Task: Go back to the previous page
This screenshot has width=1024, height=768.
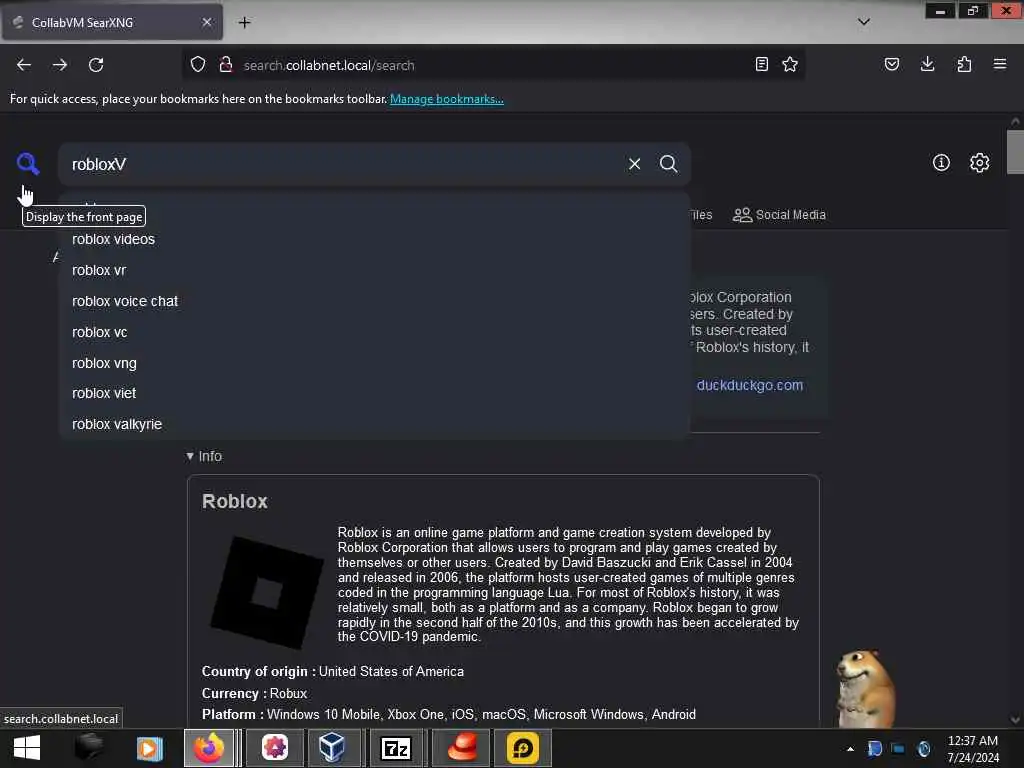Action: (x=24, y=65)
